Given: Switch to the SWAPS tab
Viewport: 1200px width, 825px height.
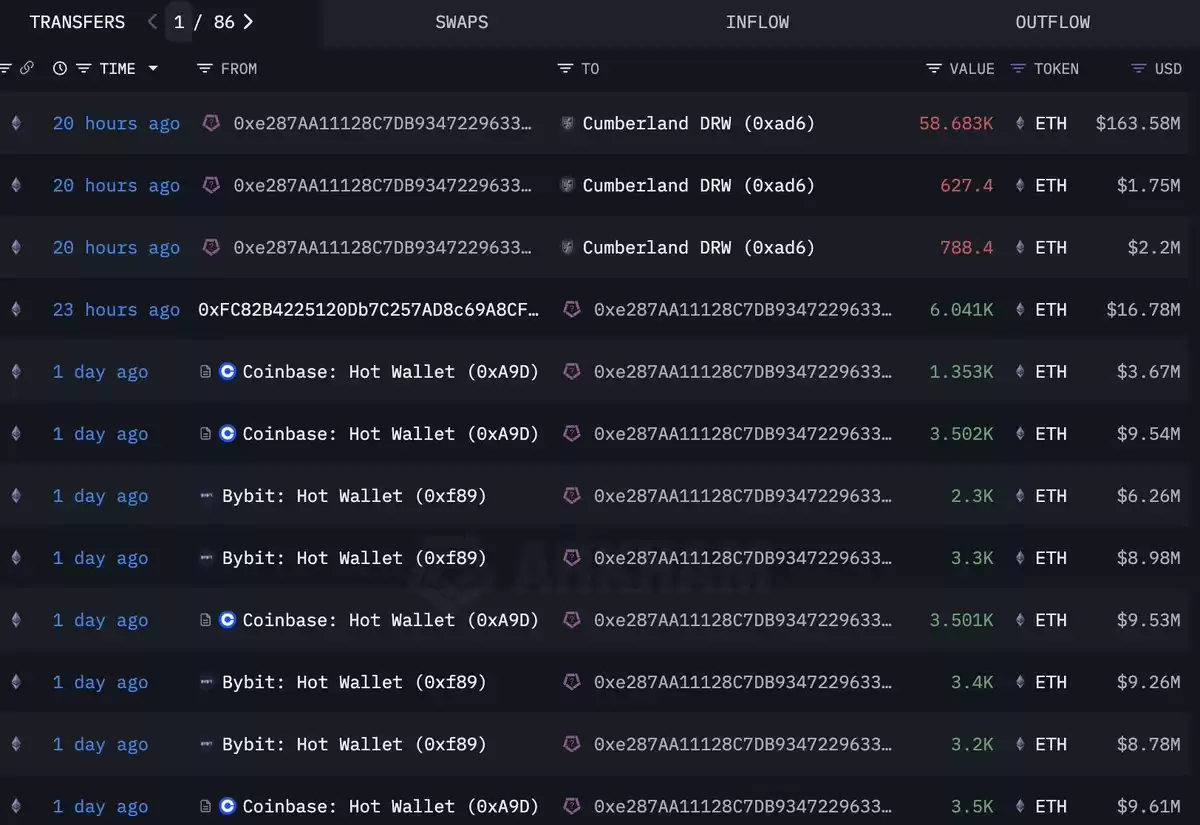Looking at the screenshot, I should (x=462, y=22).
